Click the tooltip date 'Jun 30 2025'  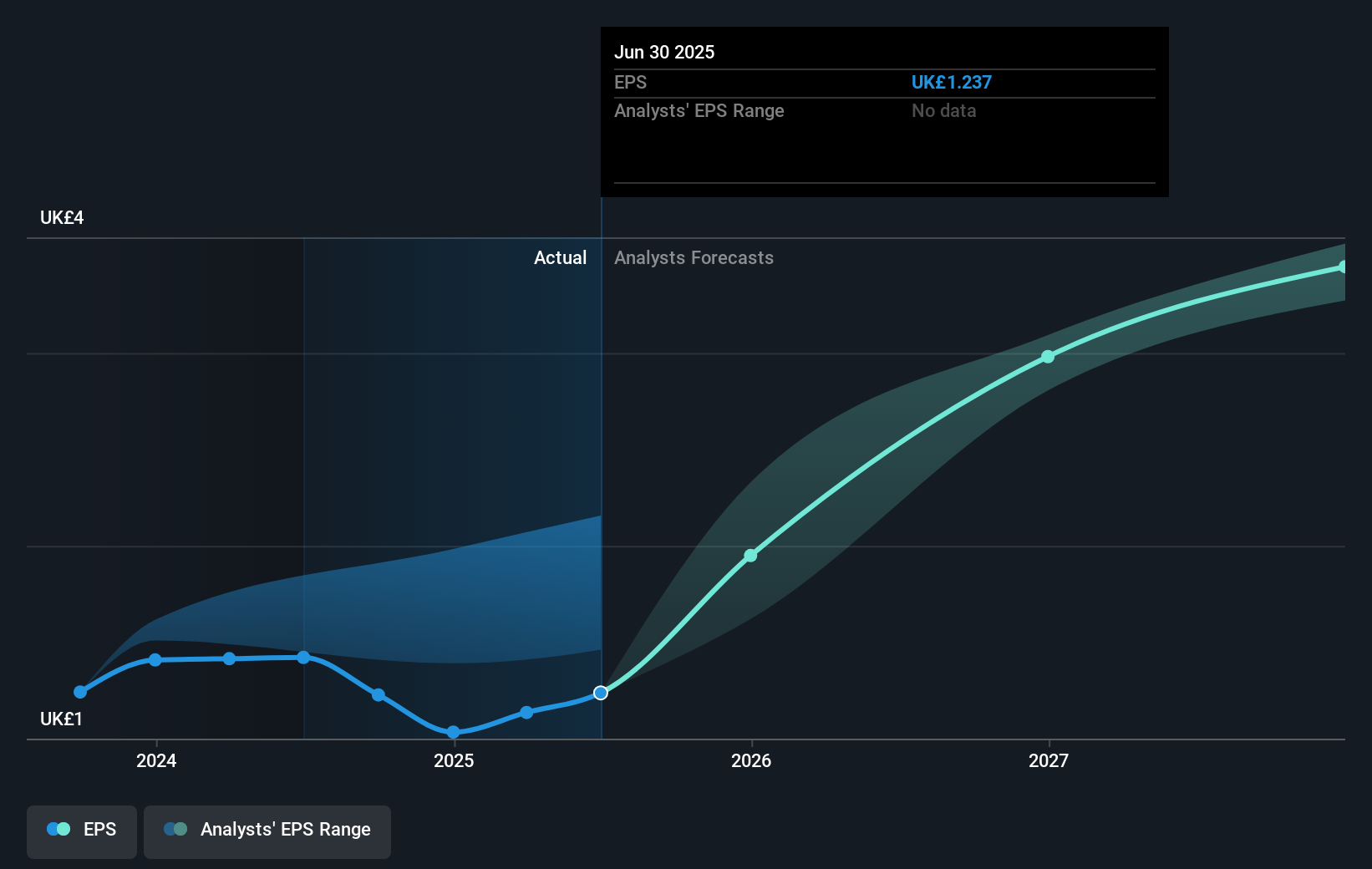click(x=664, y=53)
